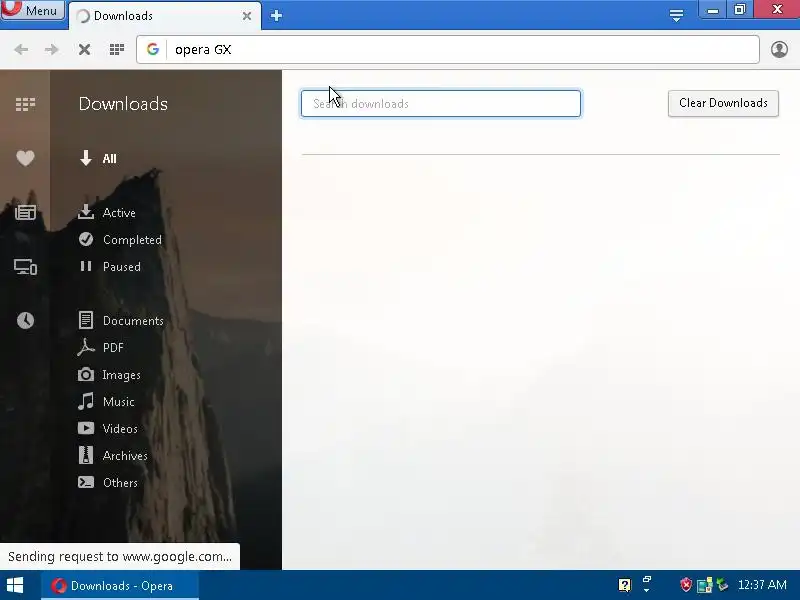Image resolution: width=800 pixels, height=600 pixels.
Task: Close the Downloads tab
Action: click(247, 16)
